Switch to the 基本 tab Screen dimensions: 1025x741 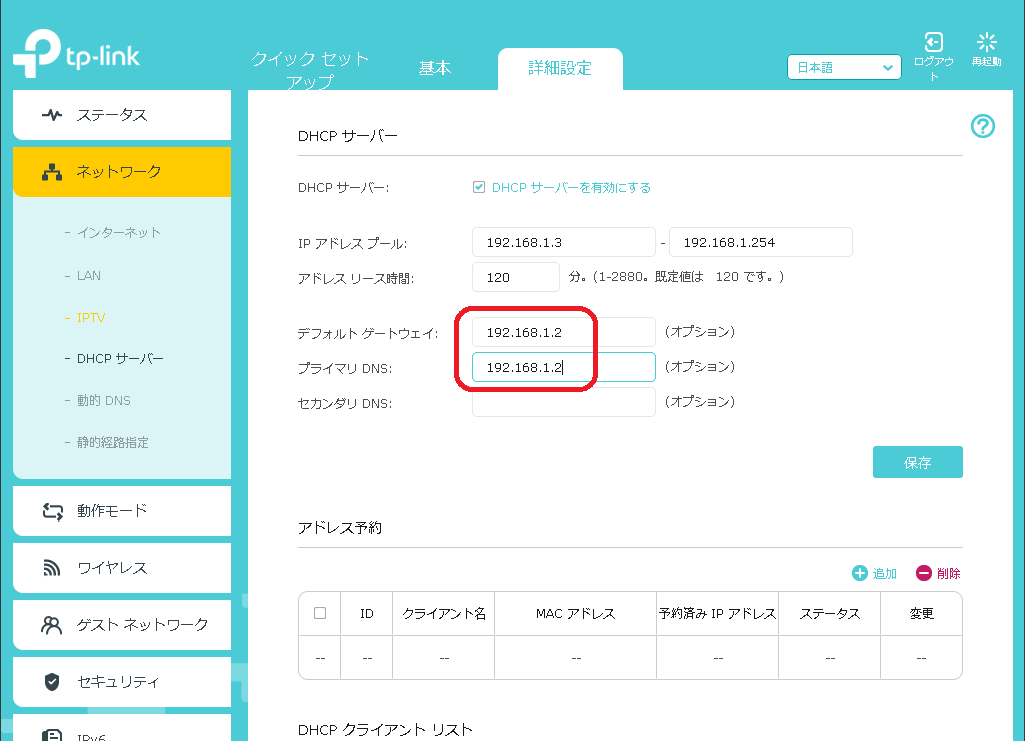(x=434, y=68)
